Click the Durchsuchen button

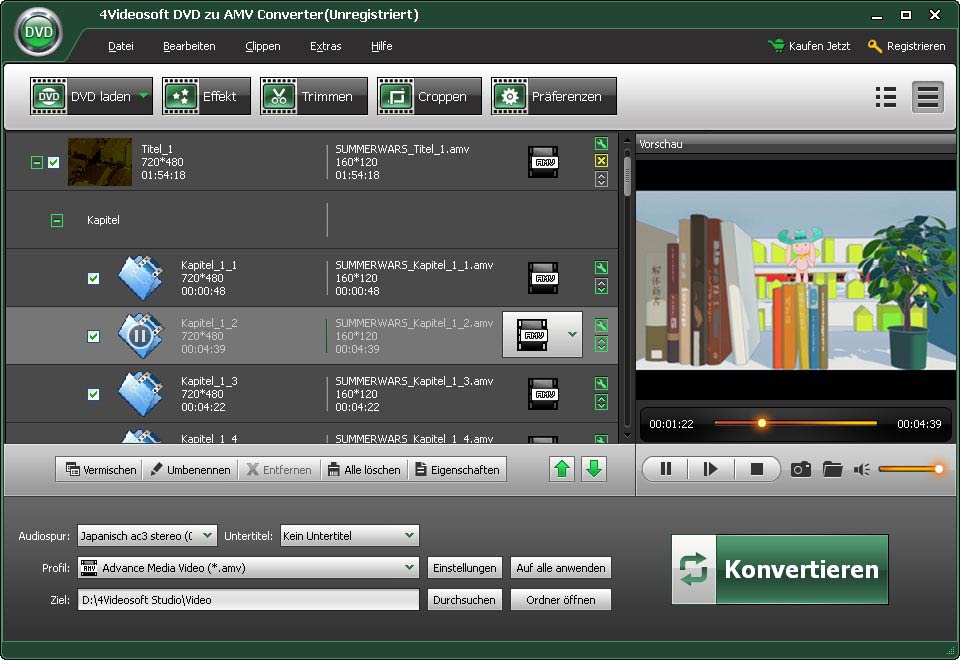tap(464, 600)
